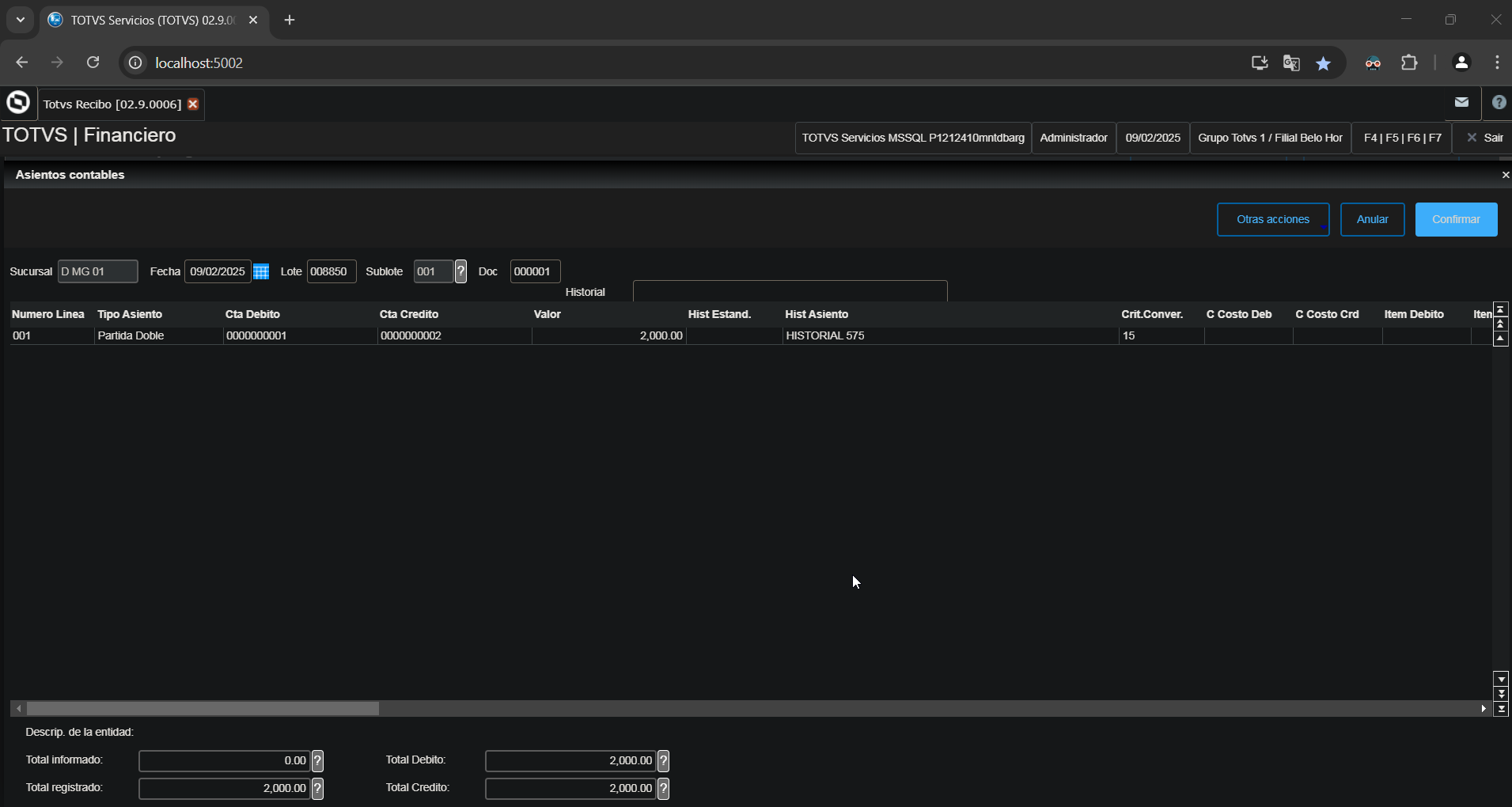Jump to first row using grid top arrow
The height and width of the screenshot is (807, 1512).
click(x=1501, y=309)
